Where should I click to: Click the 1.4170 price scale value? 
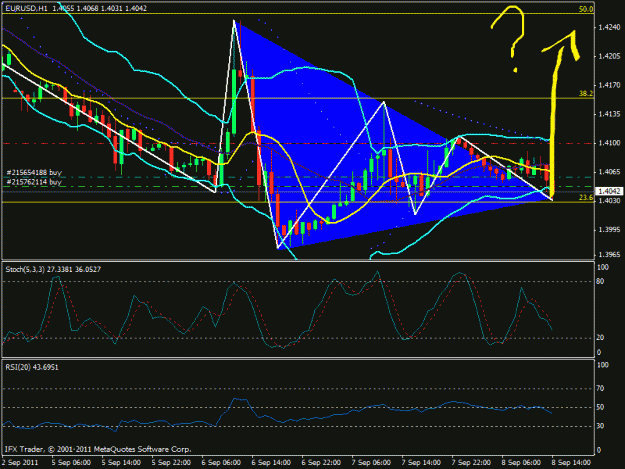tap(609, 85)
